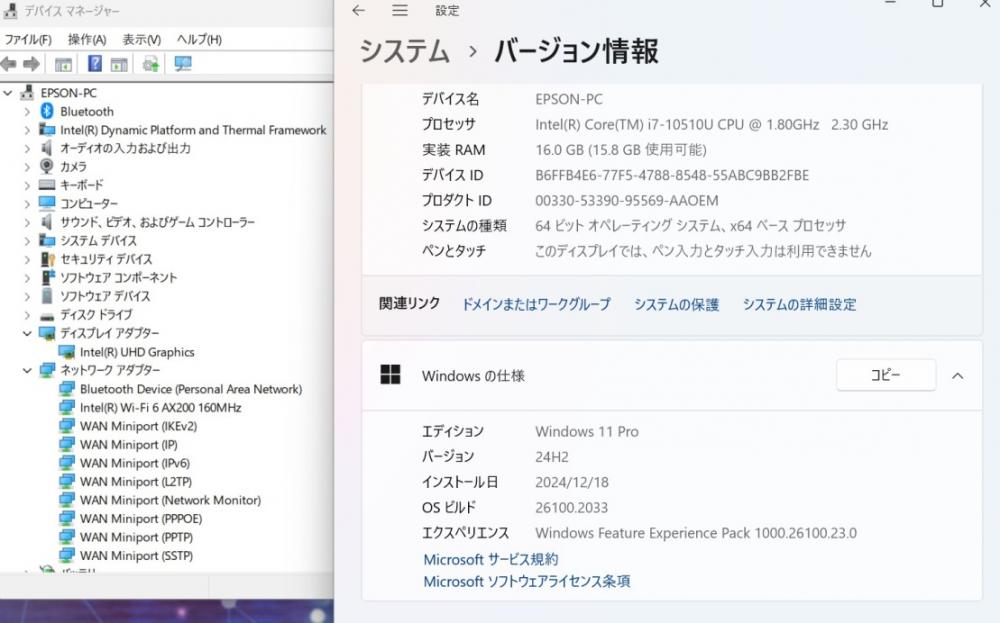Open the Settings hamburger navigation menu
Viewport: 1000px width, 623px height.
click(x=400, y=10)
